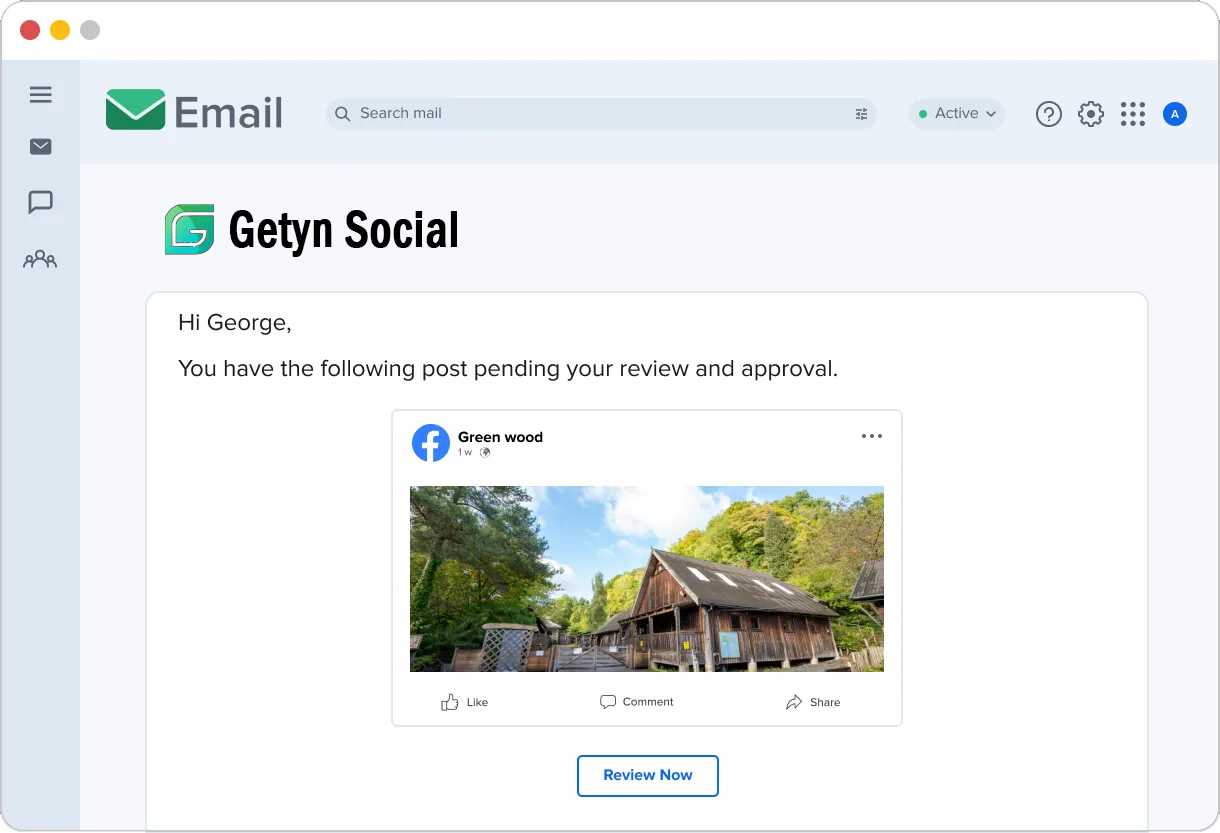
Task: Click the Getyn Social logo icon
Action: pos(190,230)
